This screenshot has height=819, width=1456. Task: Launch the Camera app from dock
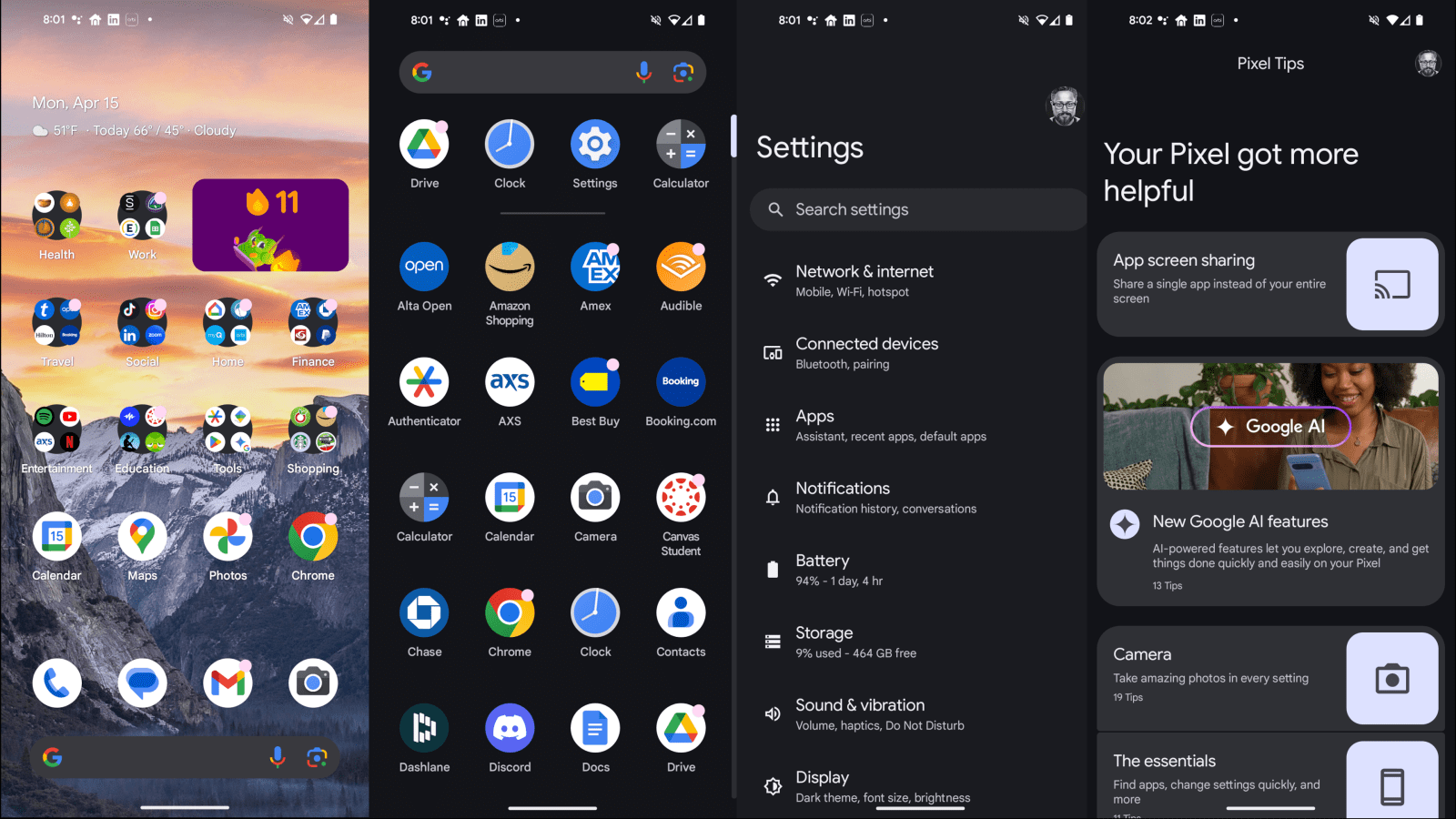313,682
